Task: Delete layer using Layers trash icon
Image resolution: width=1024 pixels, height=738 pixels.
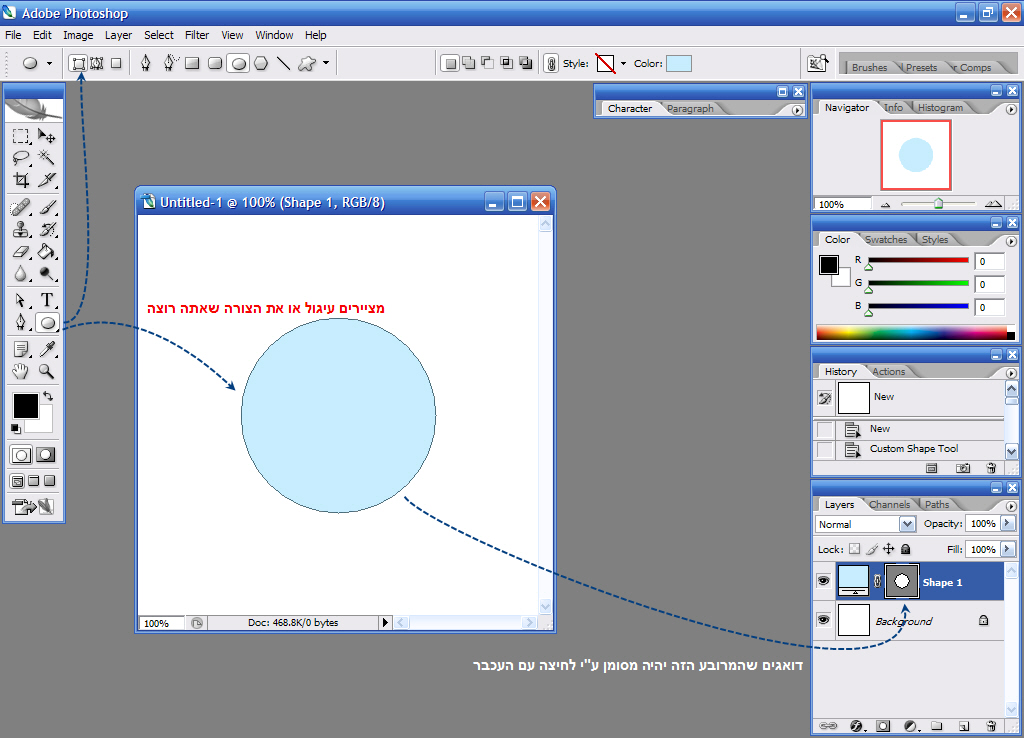Action: 990,725
